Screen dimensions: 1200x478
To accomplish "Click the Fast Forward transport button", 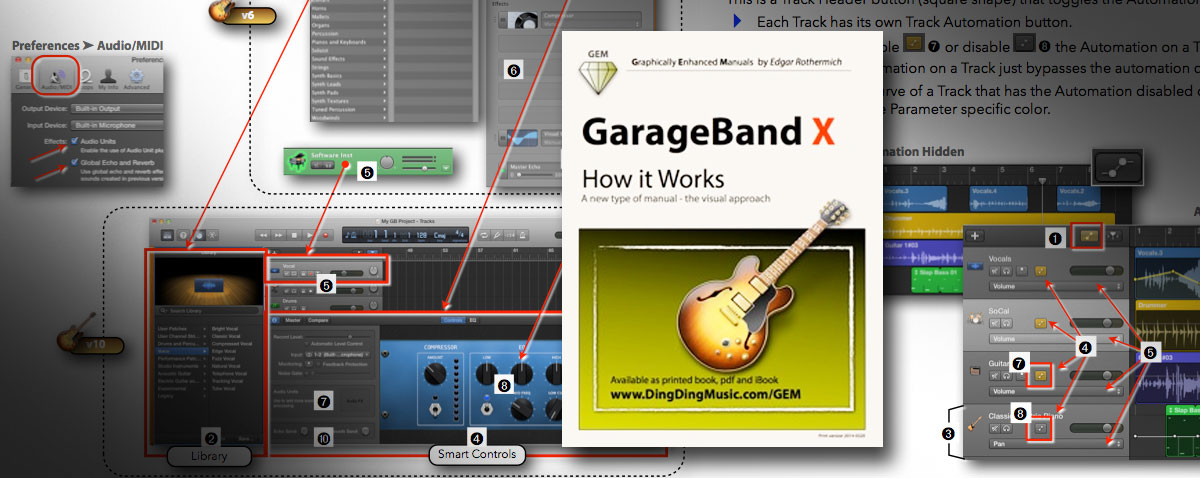I will coord(278,235).
